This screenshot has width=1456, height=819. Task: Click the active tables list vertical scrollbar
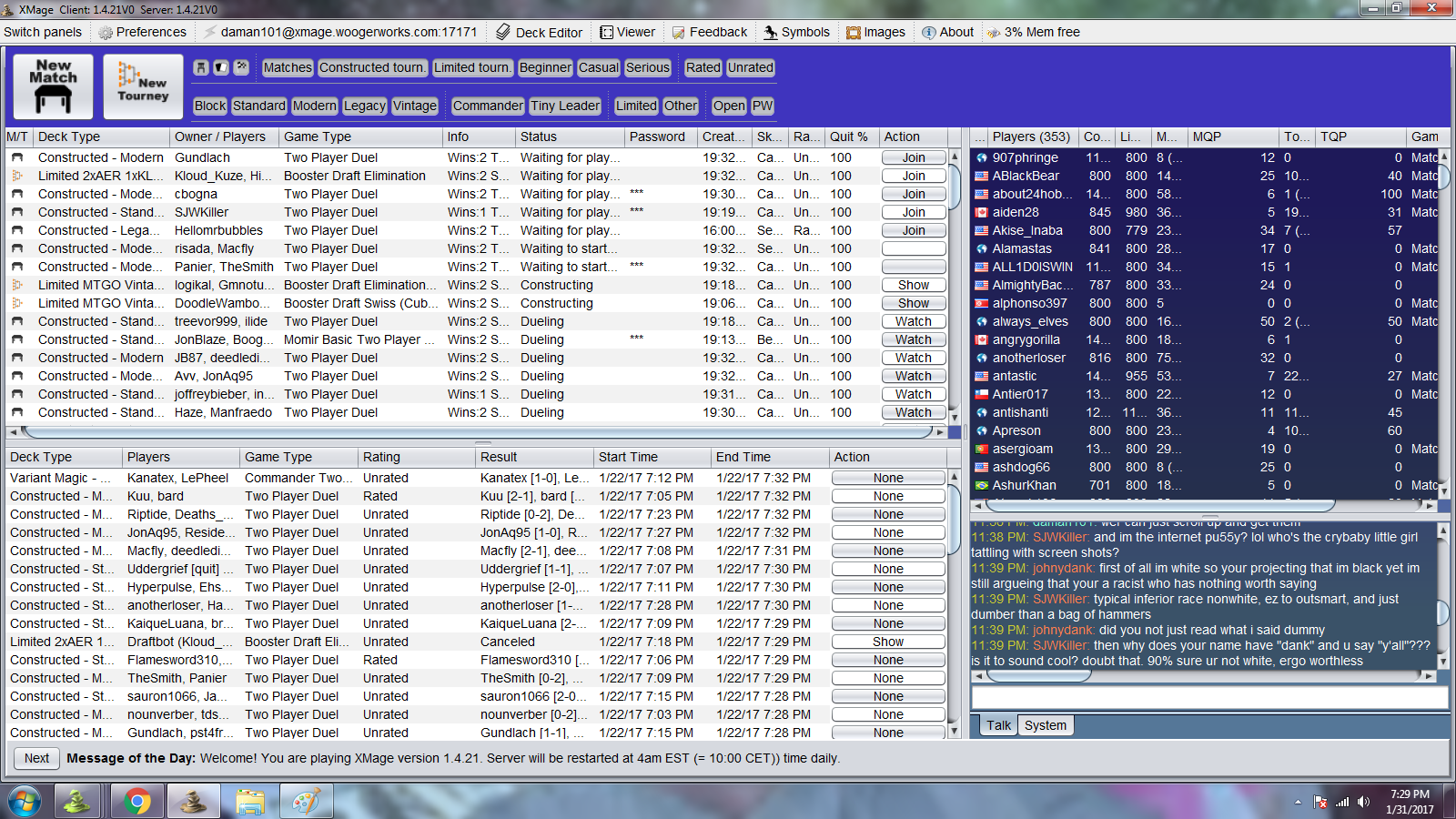click(955, 286)
